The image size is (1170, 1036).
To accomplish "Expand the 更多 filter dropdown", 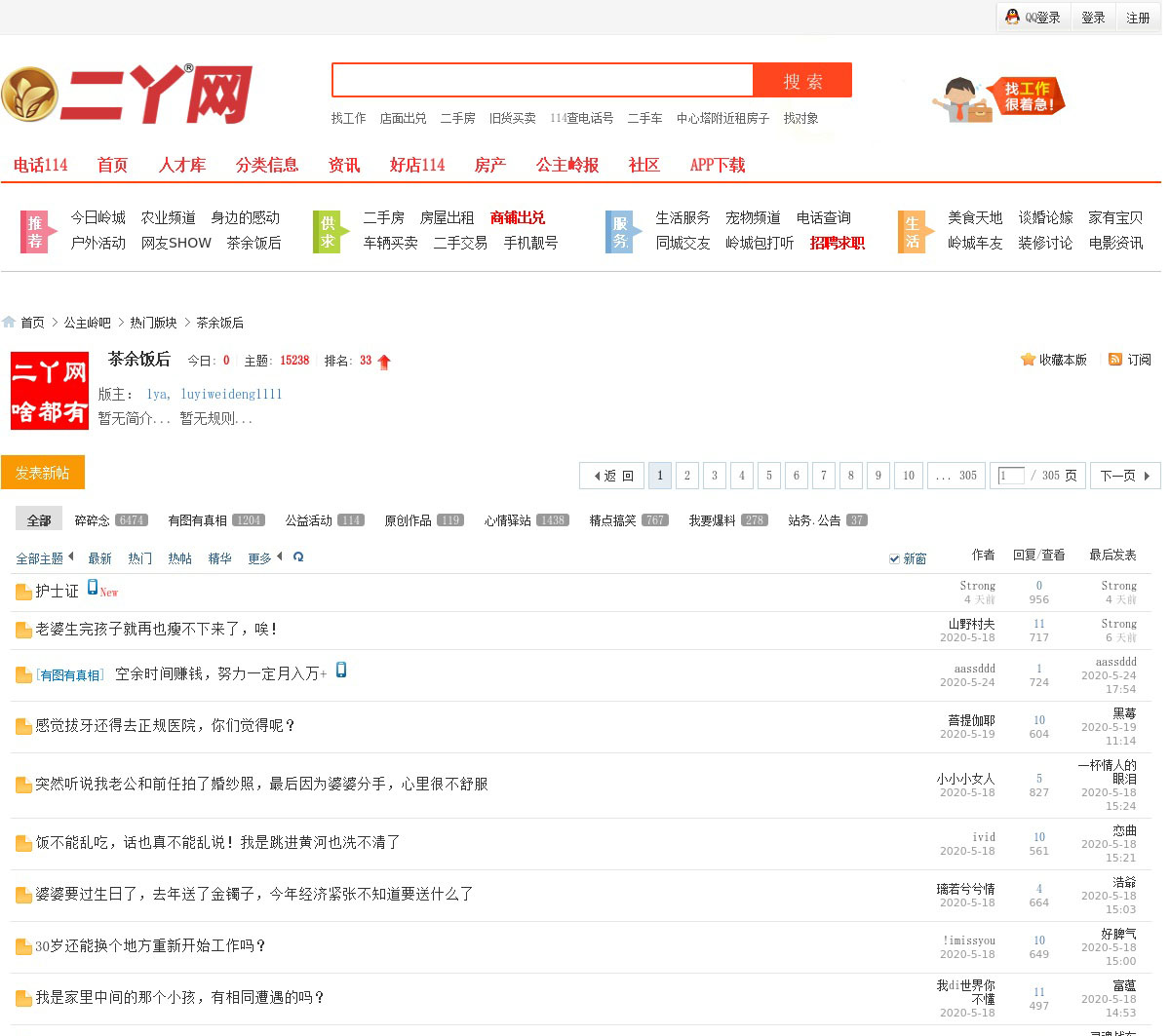I will [x=264, y=558].
